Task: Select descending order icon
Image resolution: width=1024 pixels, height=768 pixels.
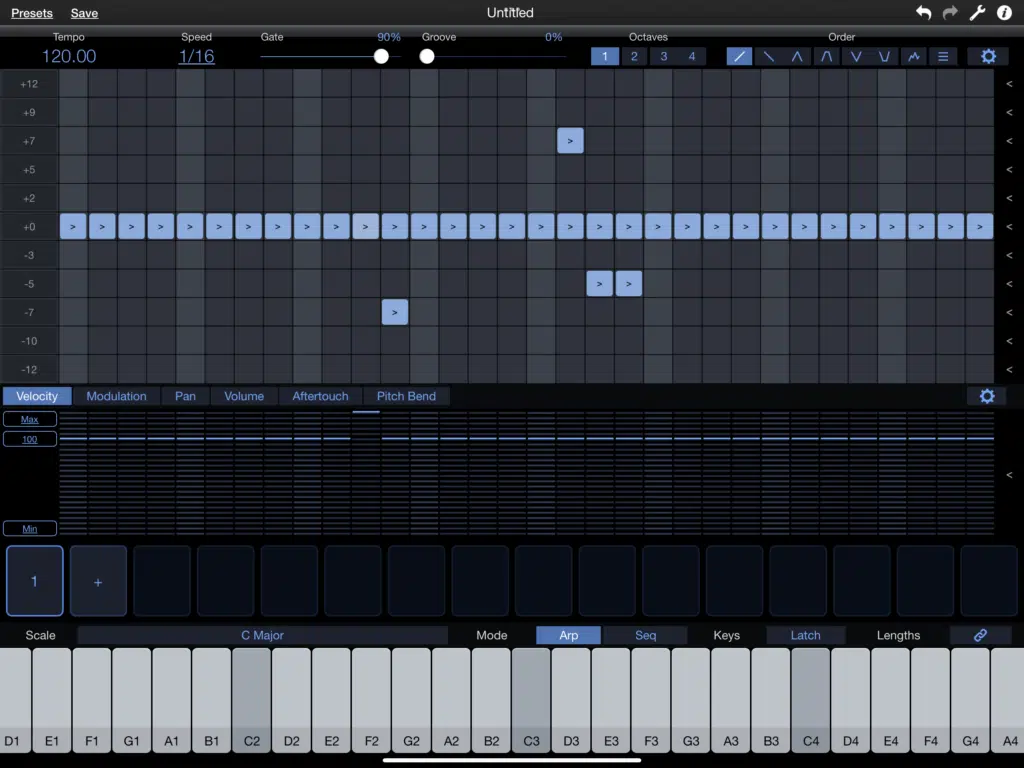Action: click(769, 56)
